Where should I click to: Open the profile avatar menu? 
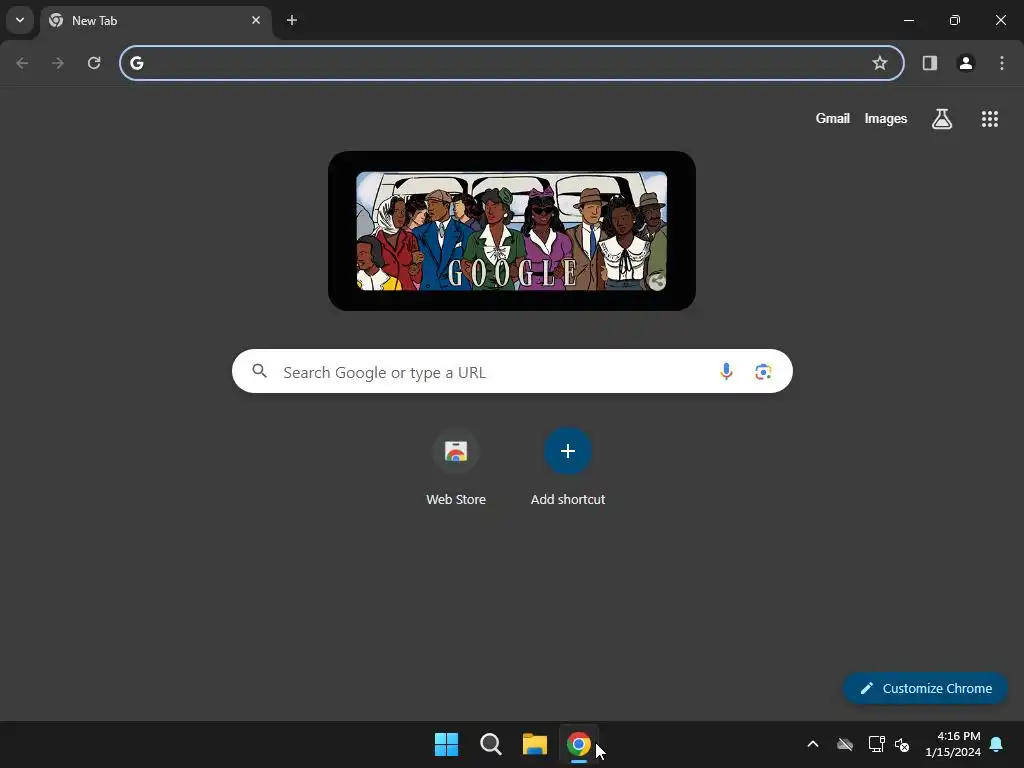coord(965,63)
